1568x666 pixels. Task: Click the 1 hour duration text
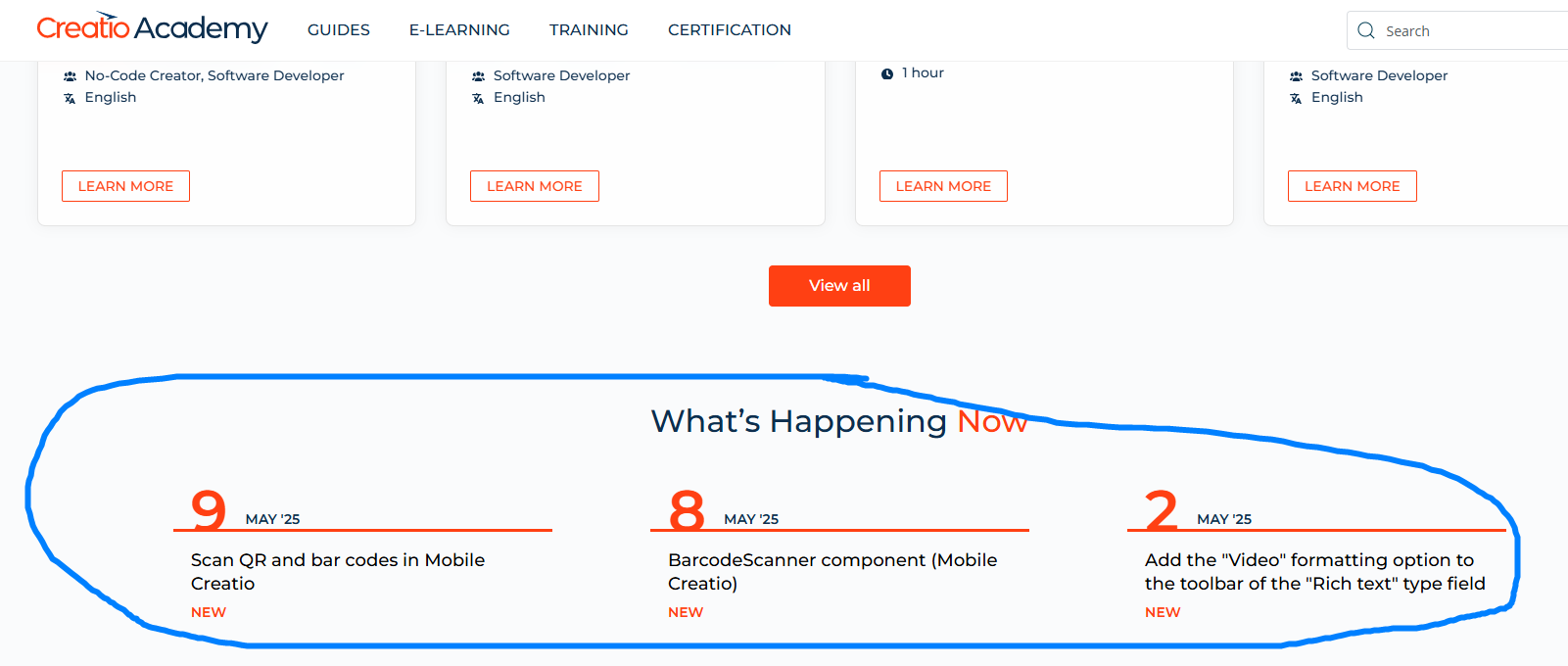click(x=923, y=72)
